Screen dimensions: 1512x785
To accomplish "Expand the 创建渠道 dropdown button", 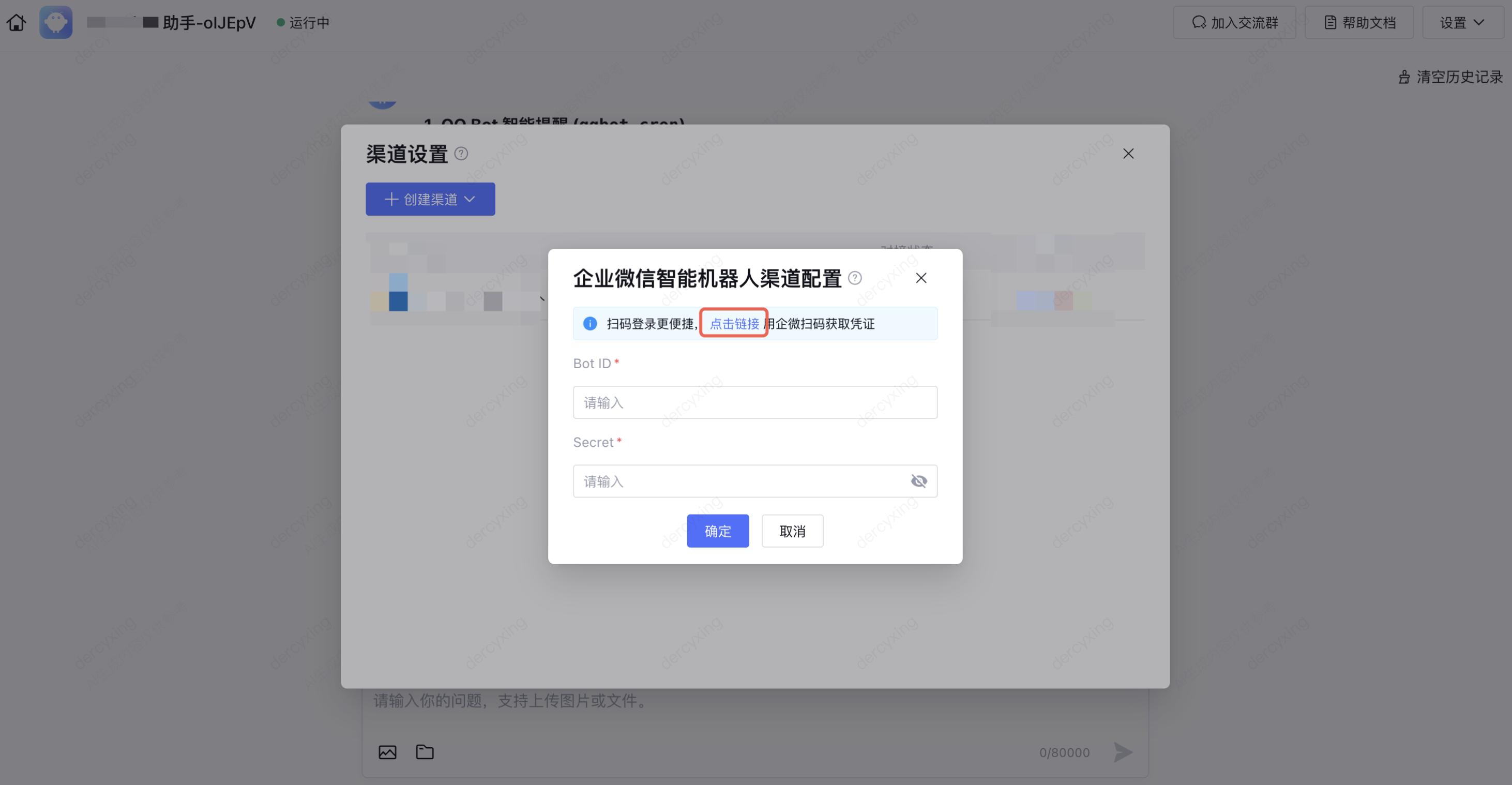I will pos(430,199).
